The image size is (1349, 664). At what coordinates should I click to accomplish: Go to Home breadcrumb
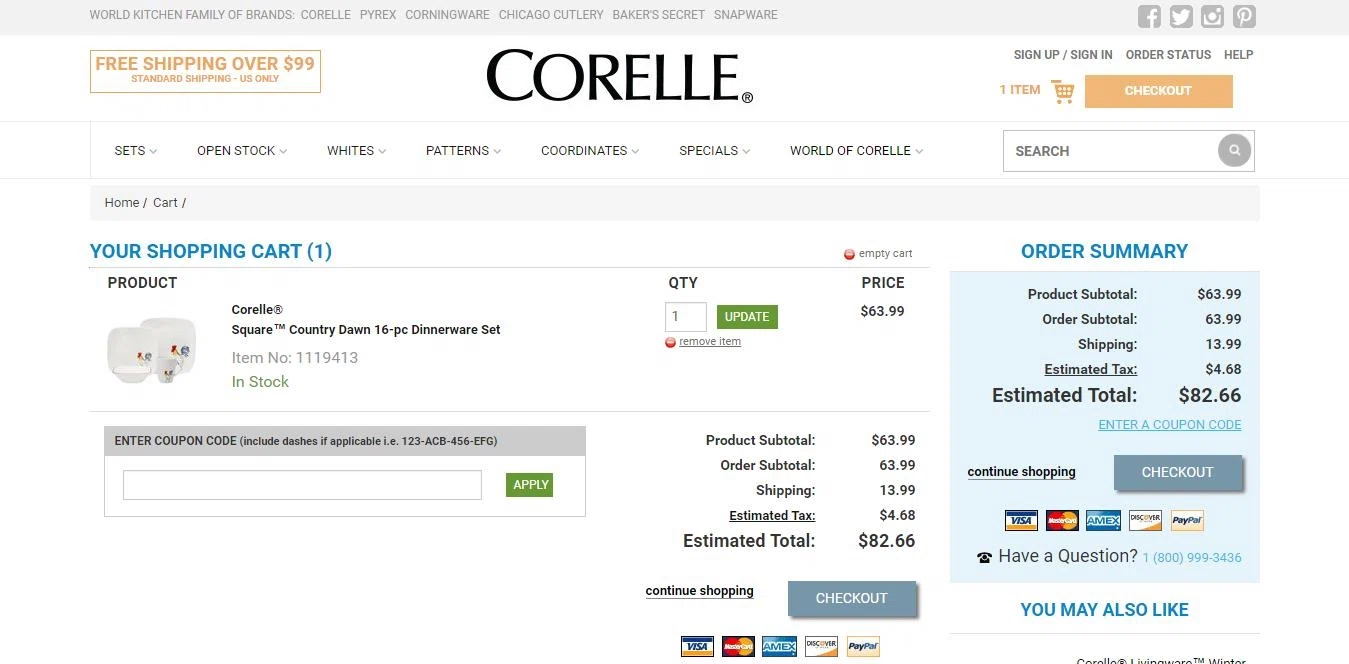pyautogui.click(x=122, y=203)
